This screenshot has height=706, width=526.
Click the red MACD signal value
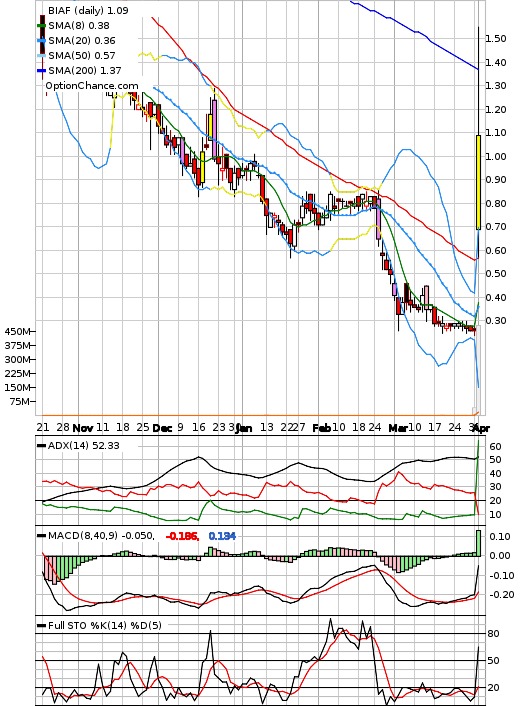coord(182,536)
